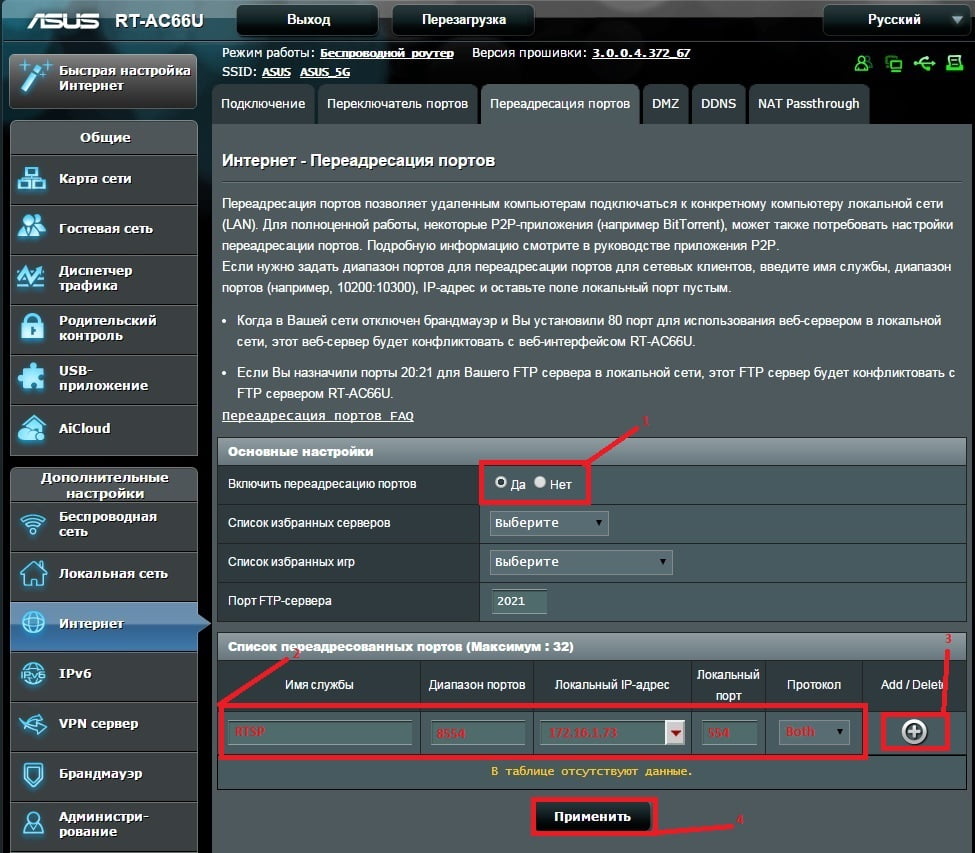The image size is (975, 853).
Task: Click the guest network people icon
Action: click(x=32, y=226)
